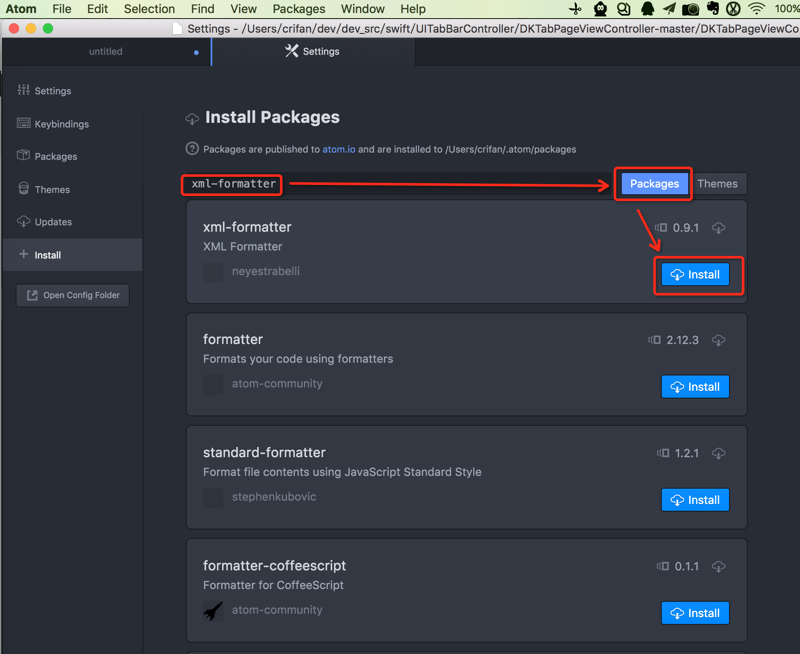The image size is (800, 654).
Task: Toggle search to Themes
Action: click(x=717, y=184)
